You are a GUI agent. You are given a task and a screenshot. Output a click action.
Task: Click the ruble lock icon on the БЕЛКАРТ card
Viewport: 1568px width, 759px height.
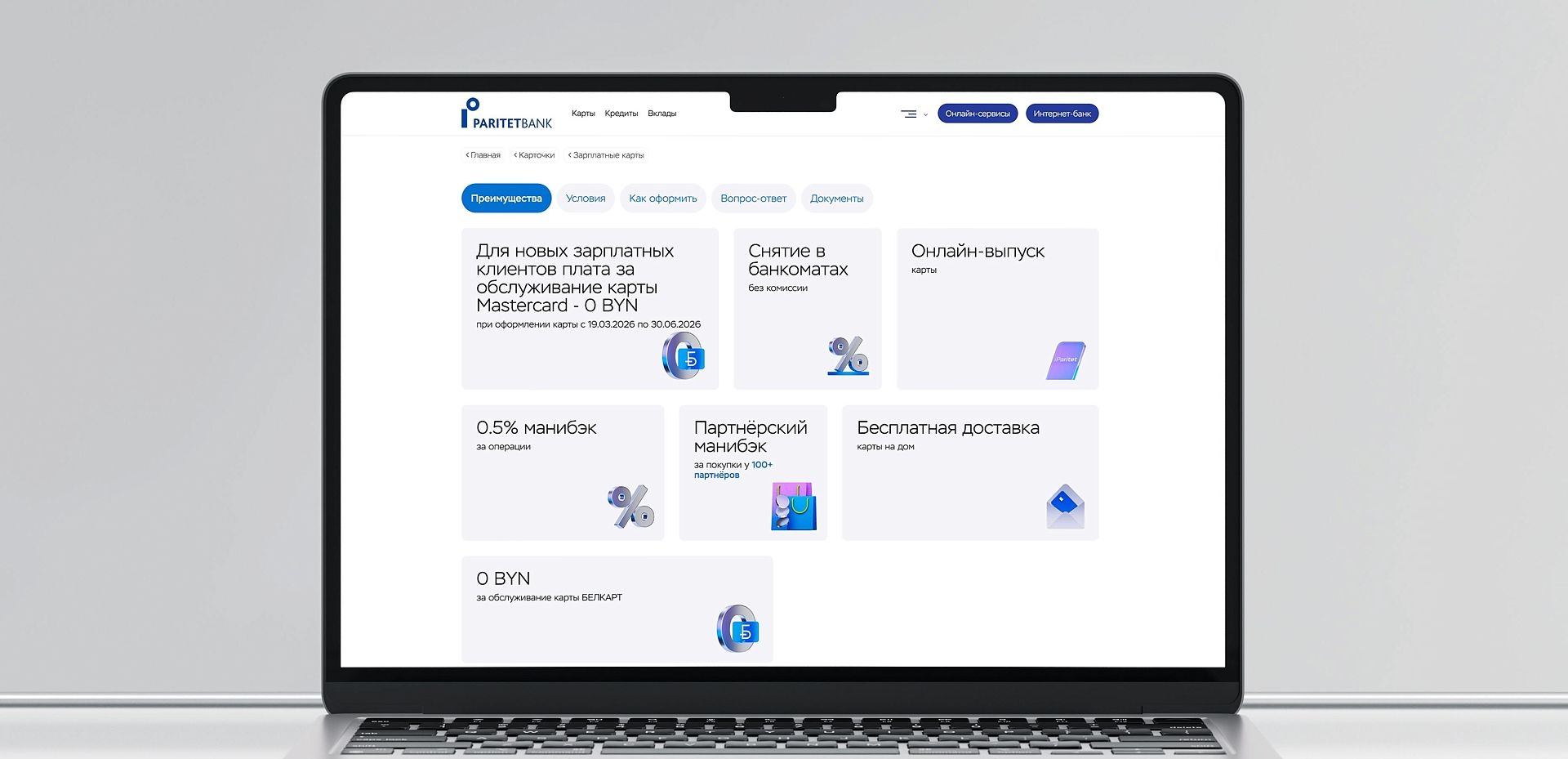[737, 627]
